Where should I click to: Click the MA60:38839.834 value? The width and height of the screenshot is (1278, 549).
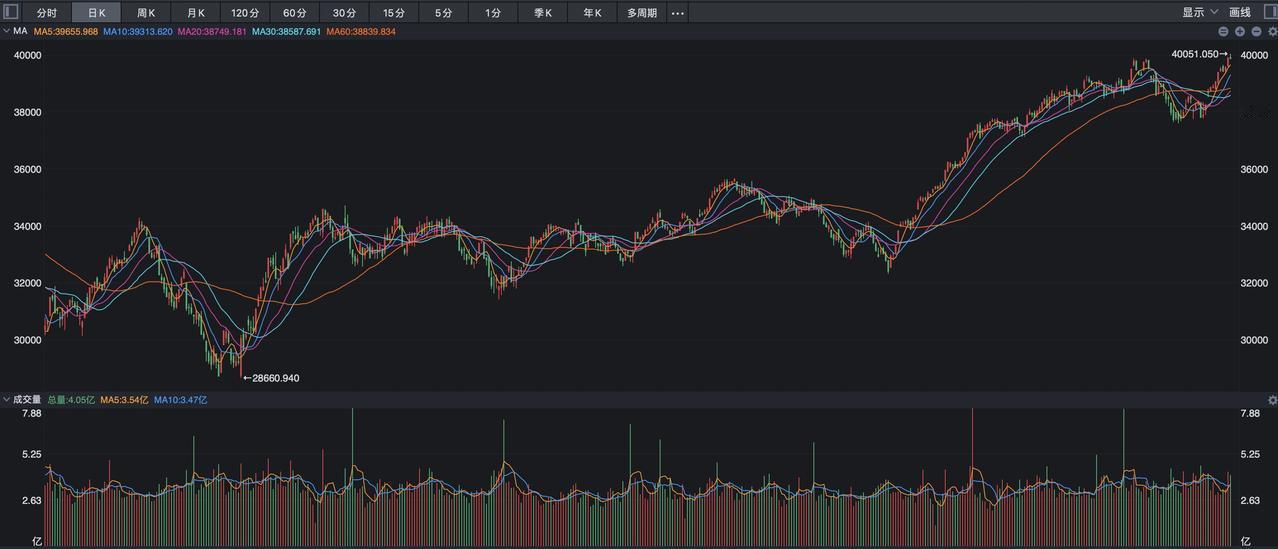click(361, 32)
